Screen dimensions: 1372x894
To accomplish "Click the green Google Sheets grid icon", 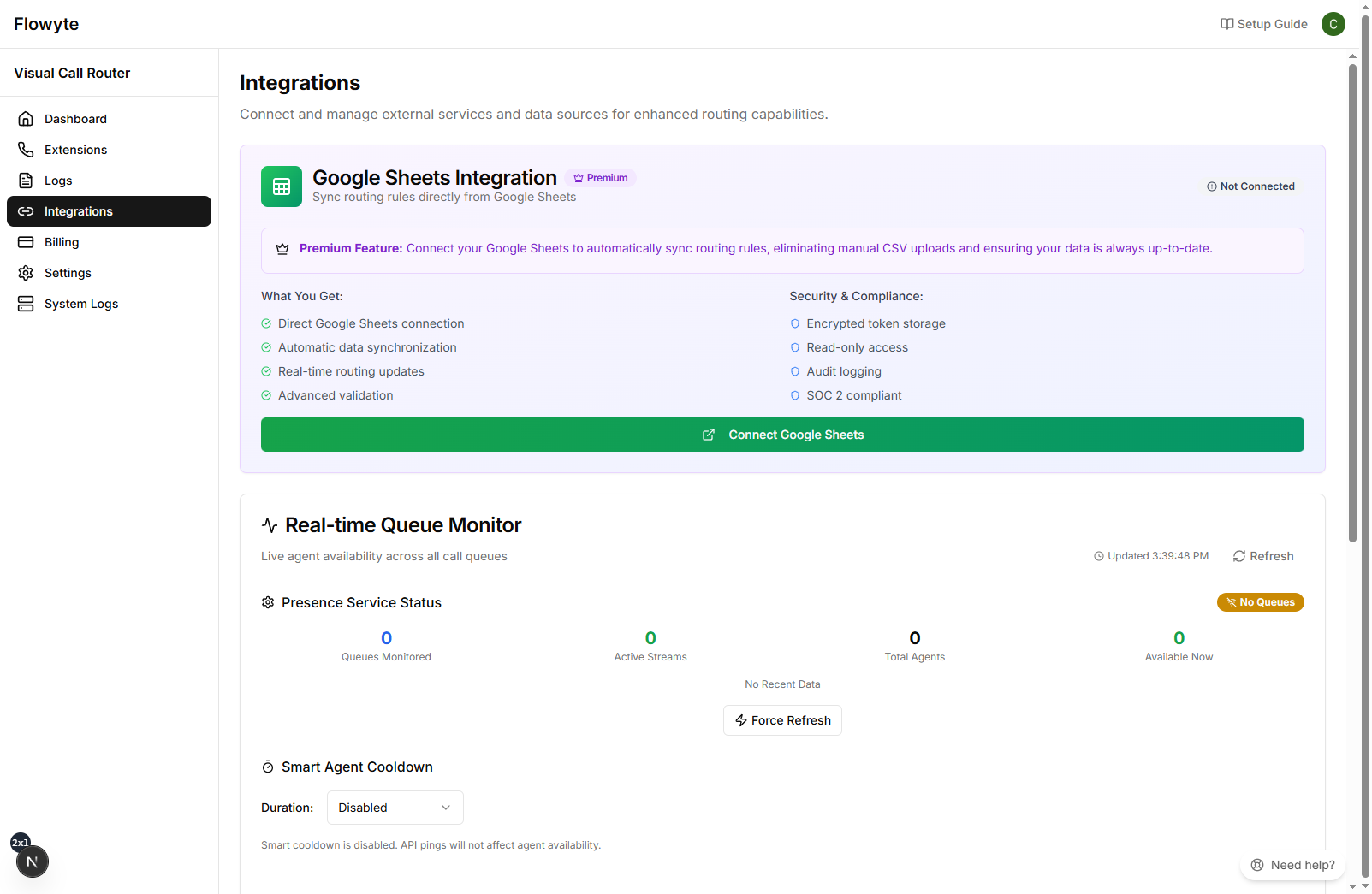I will (x=281, y=186).
